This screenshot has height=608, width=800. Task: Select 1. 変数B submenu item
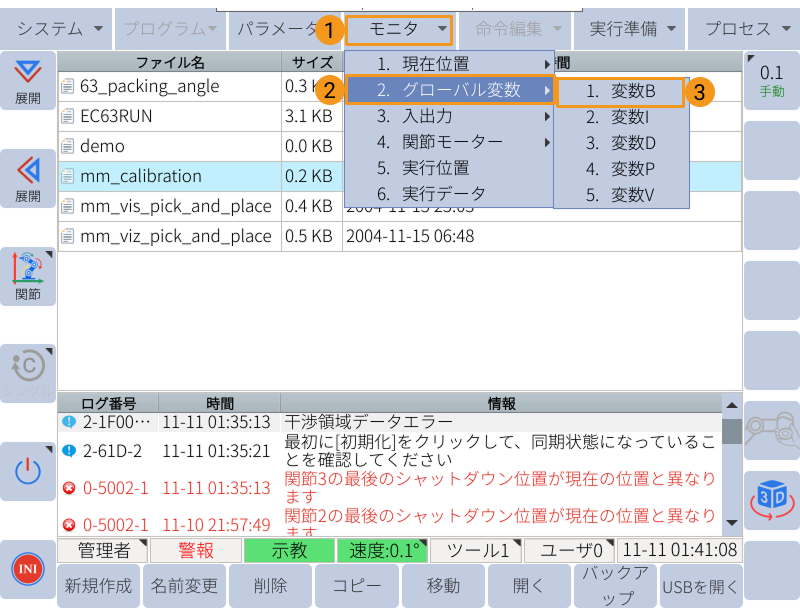[x=620, y=92]
